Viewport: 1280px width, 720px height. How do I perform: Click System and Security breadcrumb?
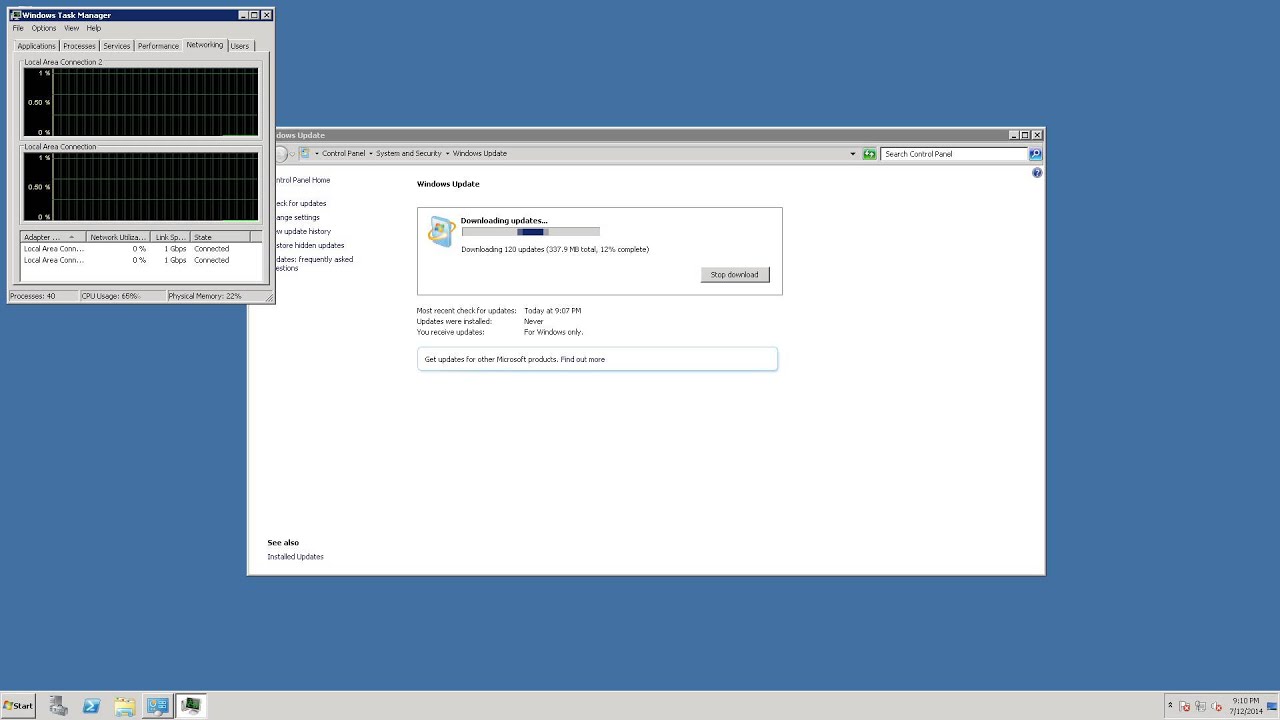(408, 154)
